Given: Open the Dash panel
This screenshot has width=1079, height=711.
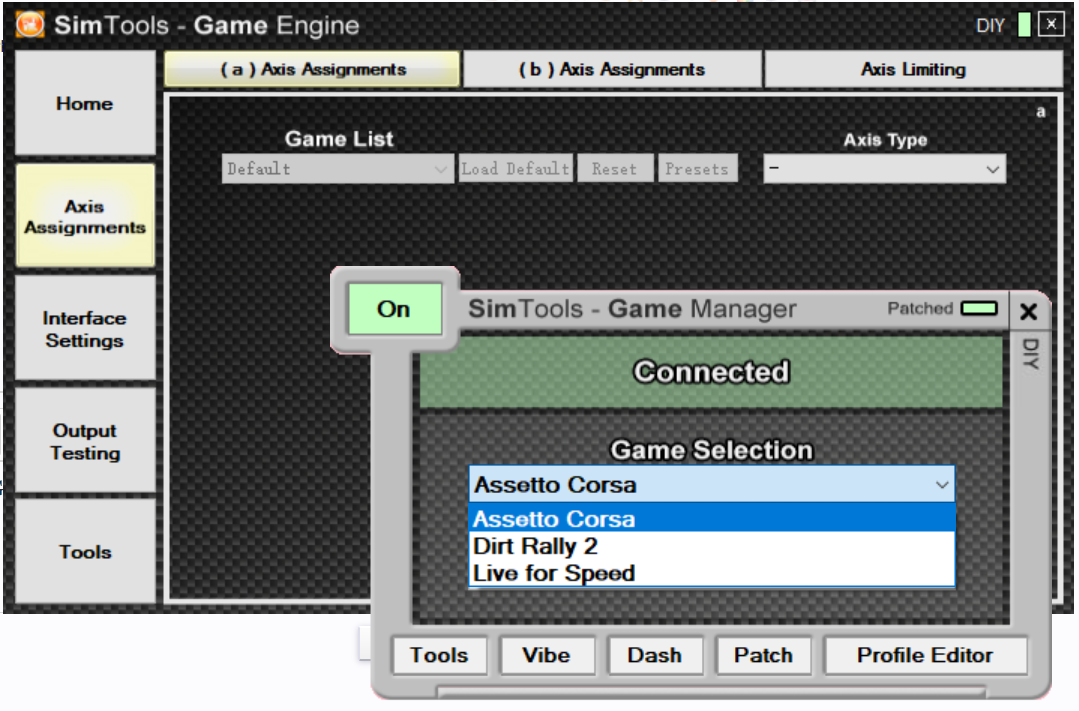Looking at the screenshot, I should coord(654,655).
